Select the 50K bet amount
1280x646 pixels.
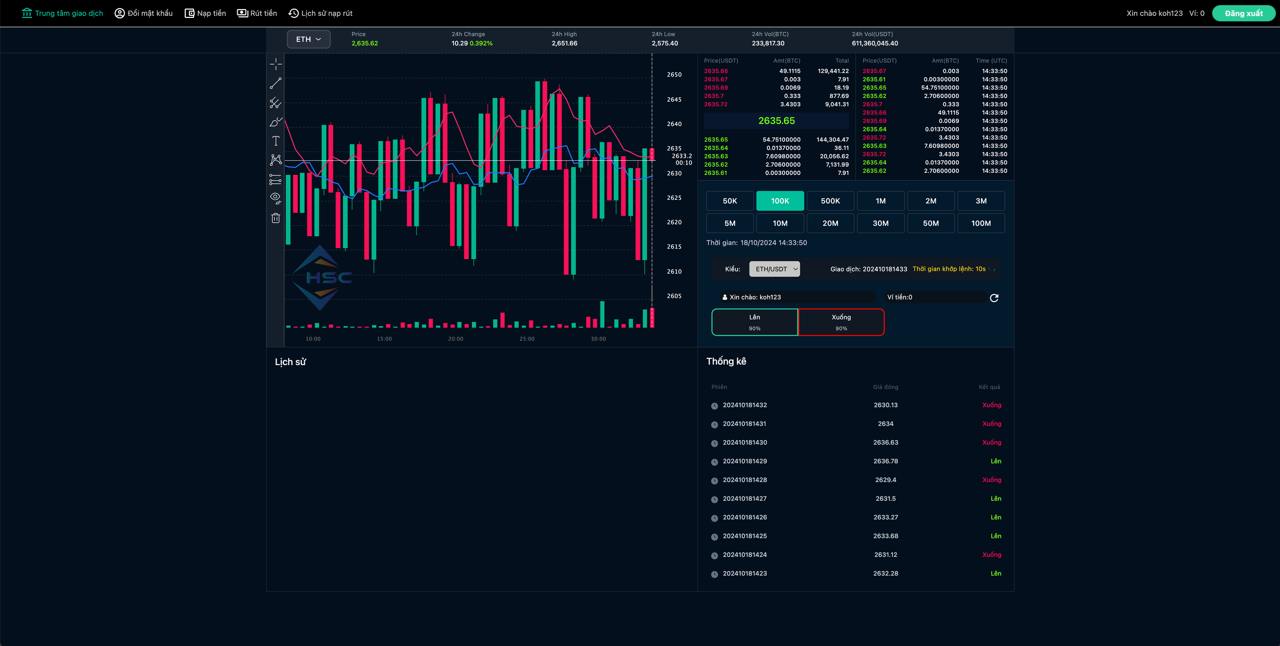730,201
